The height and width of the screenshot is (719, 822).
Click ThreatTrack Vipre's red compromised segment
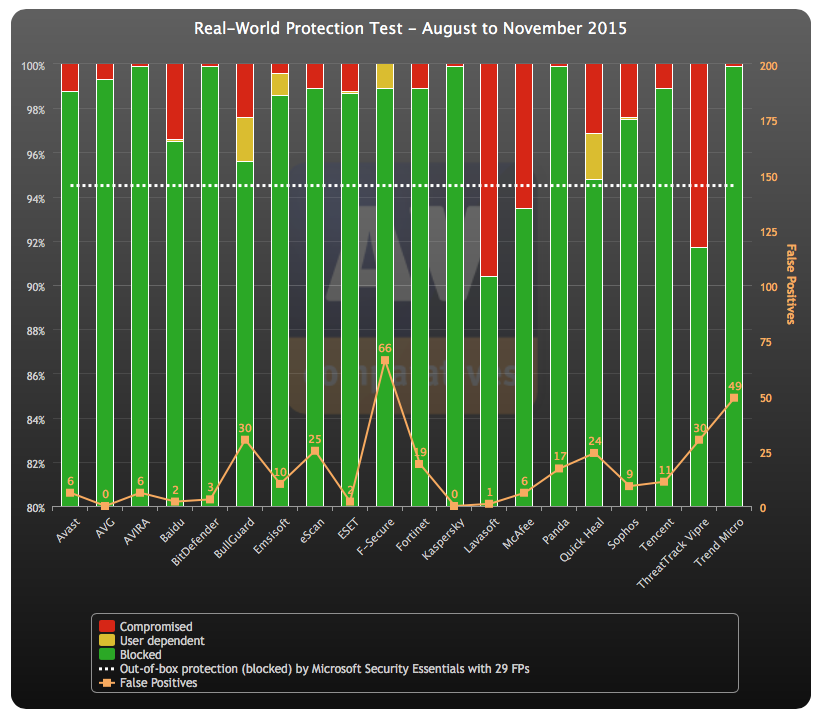(699, 155)
